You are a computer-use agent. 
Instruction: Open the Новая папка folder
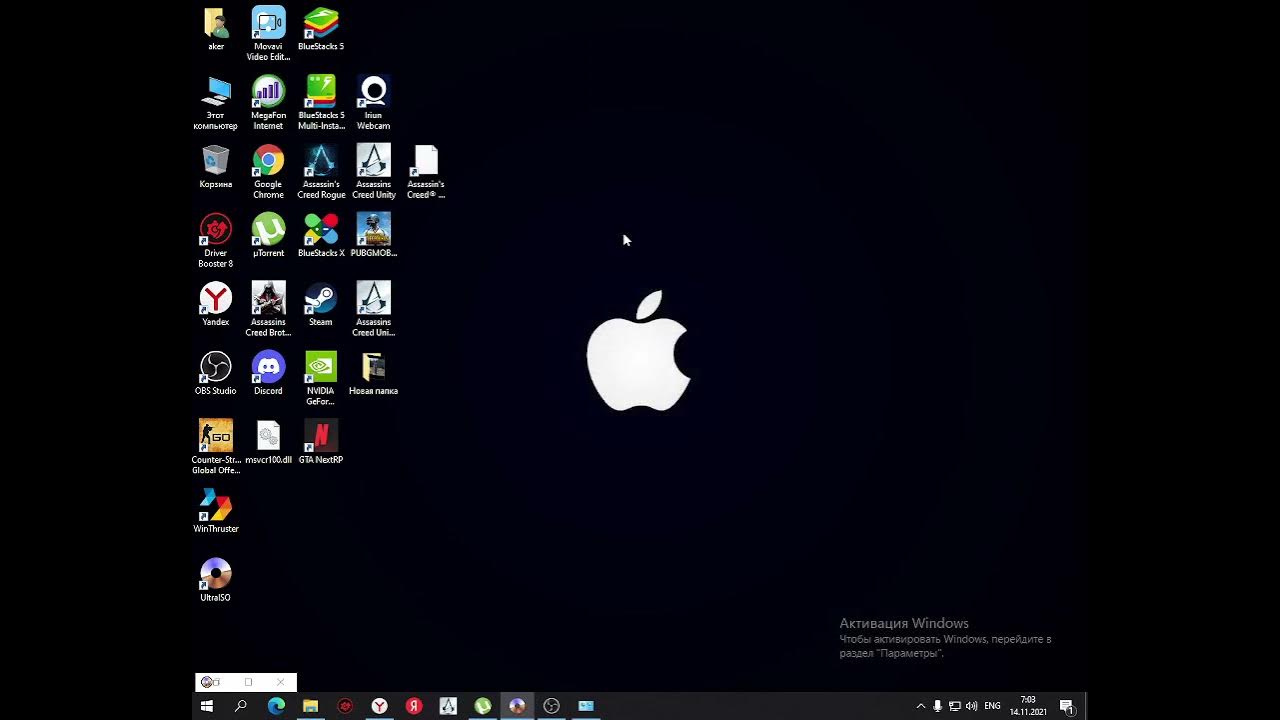pos(373,374)
